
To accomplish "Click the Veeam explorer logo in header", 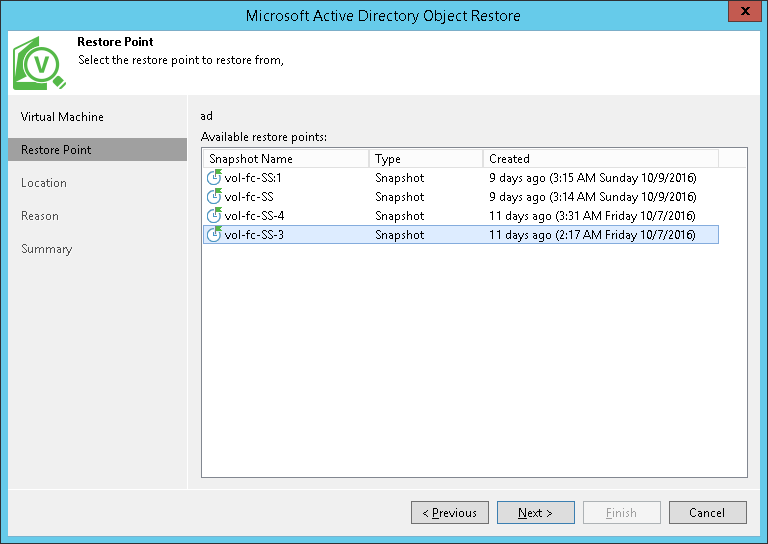I will [x=39, y=63].
